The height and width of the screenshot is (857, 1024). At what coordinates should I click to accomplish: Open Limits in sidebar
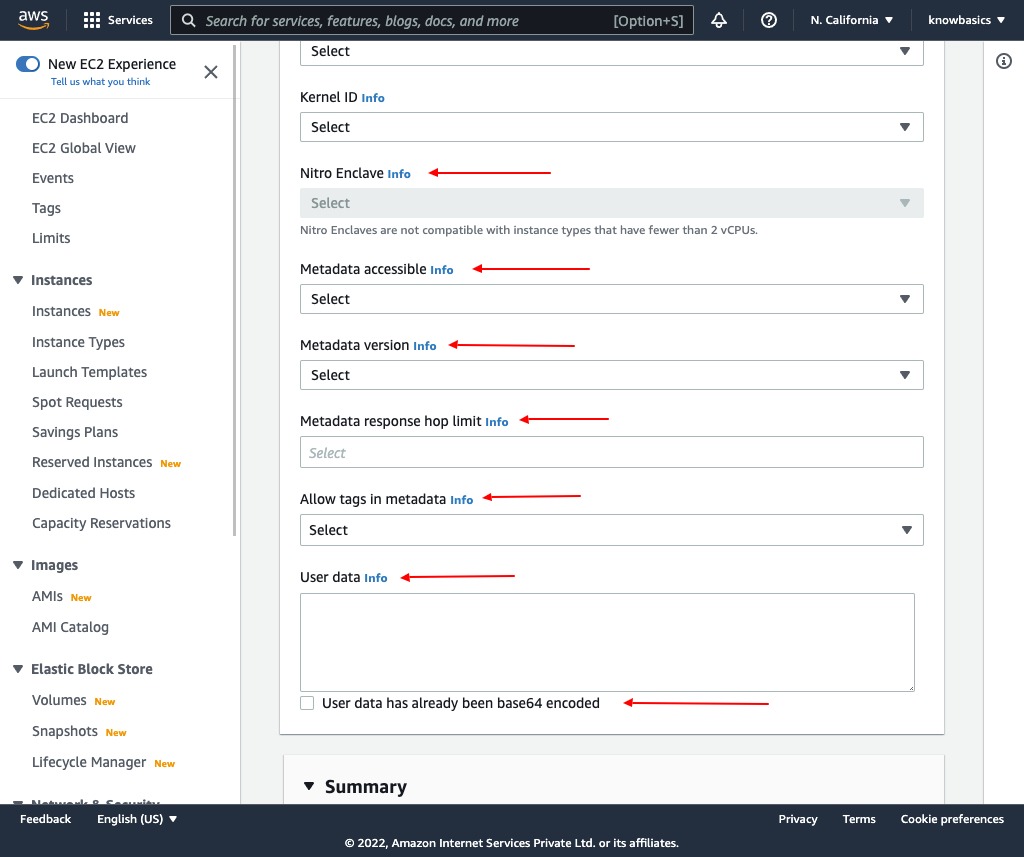coord(51,238)
